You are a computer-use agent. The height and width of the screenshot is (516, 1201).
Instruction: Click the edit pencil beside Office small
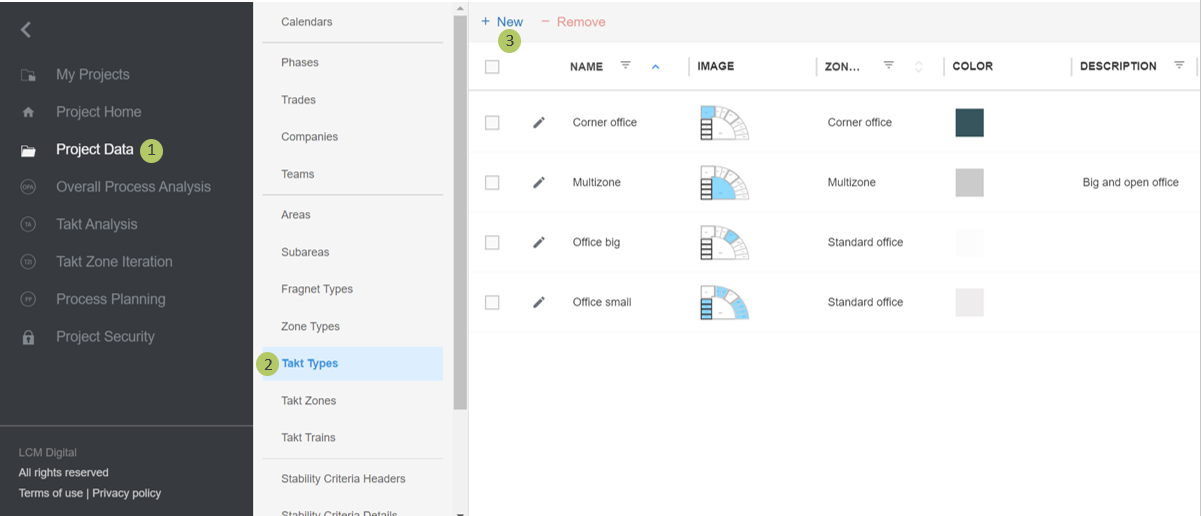[539, 302]
